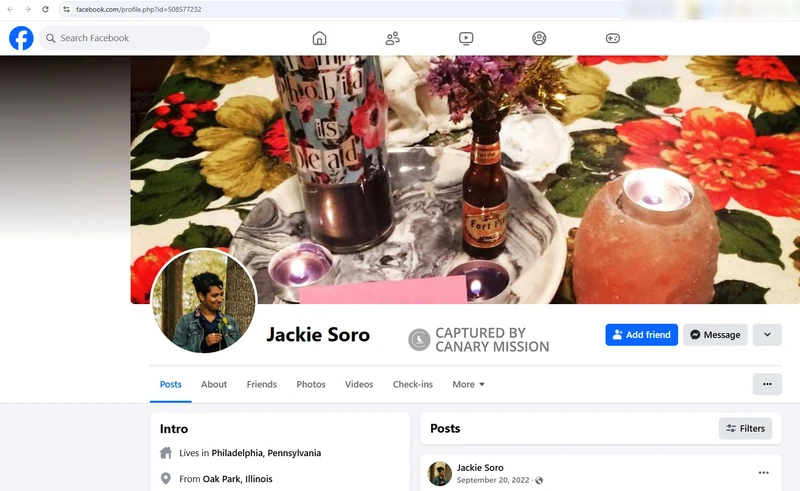Screen dimensions: 800x491
Task: Open the post's three-dots menu
Action: (764, 473)
